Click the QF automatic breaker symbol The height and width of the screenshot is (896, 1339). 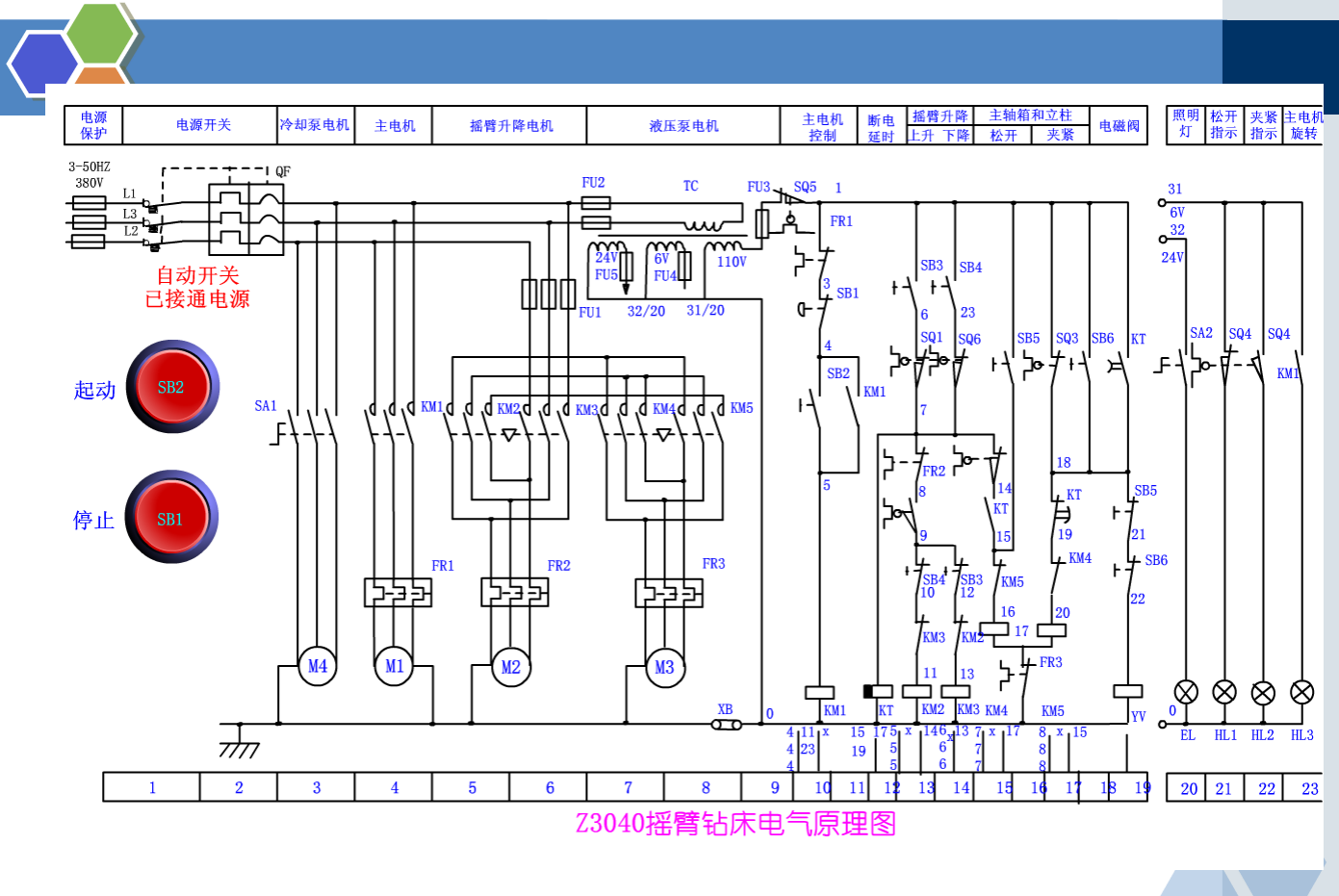click(246, 219)
